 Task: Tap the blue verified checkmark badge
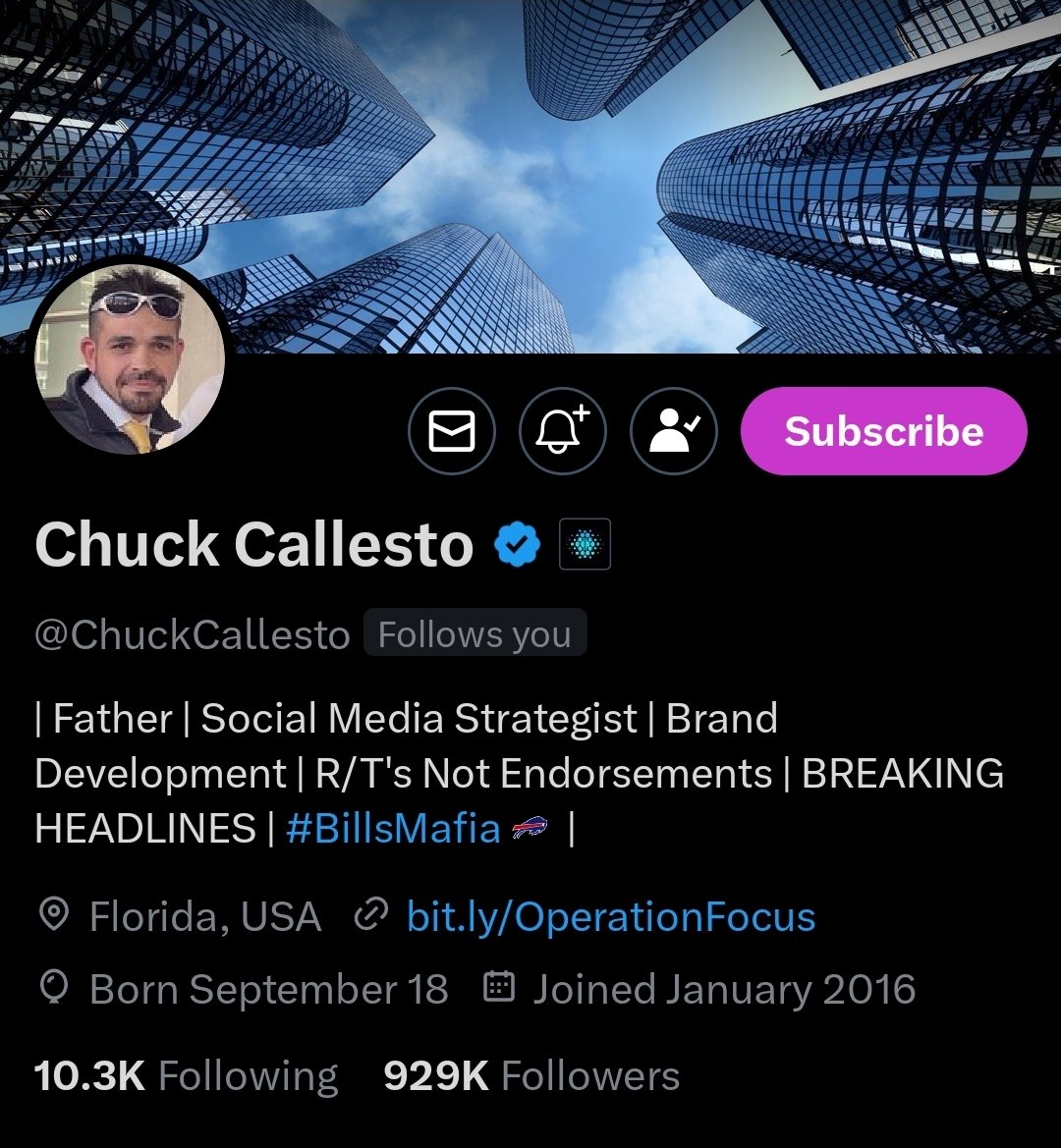pyautogui.click(x=518, y=544)
